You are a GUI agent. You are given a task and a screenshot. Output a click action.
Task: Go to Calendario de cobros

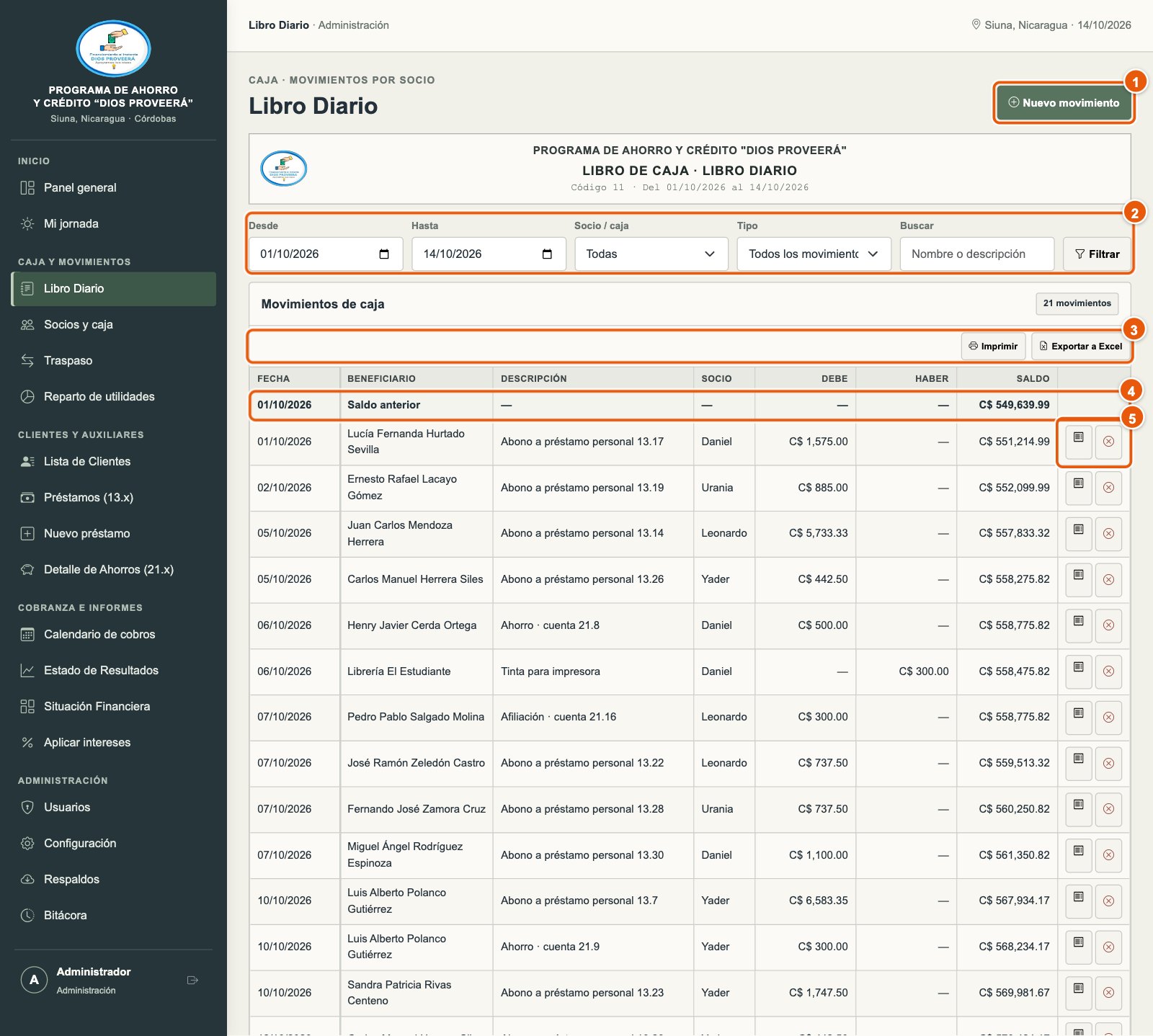click(x=113, y=635)
